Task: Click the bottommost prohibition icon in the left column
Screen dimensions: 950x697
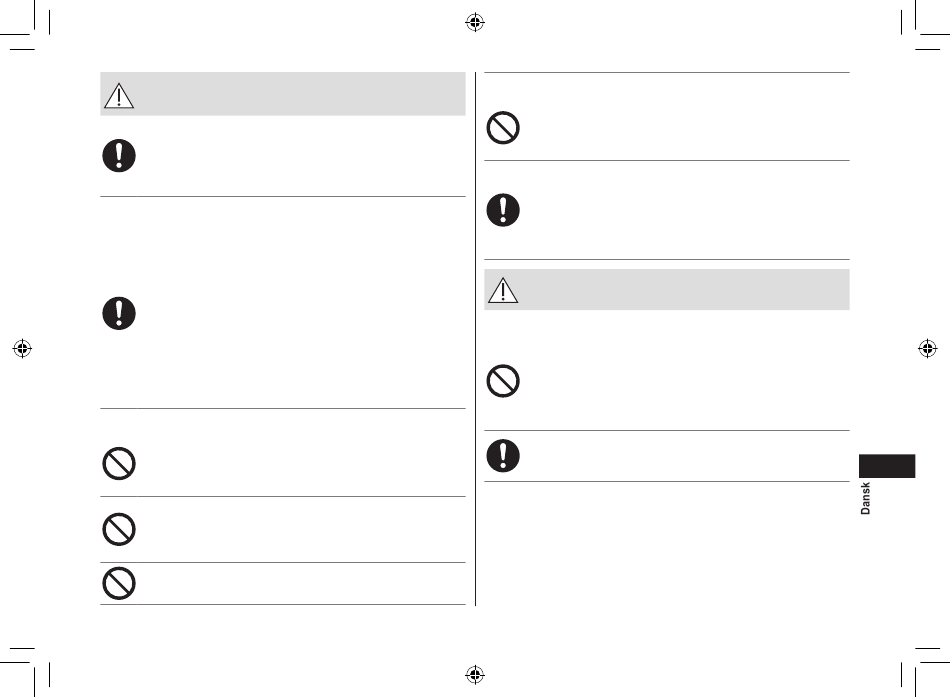Action: pos(119,583)
